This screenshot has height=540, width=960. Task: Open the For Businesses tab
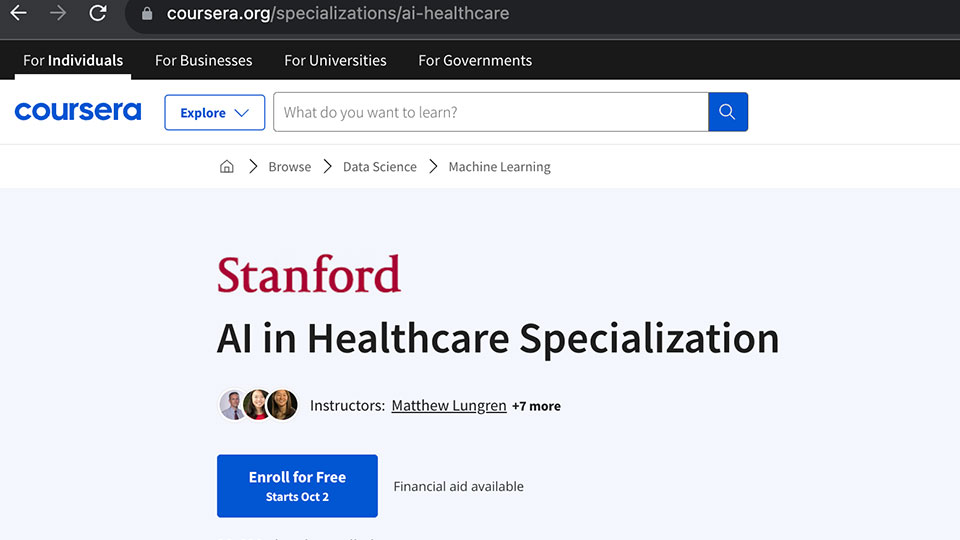(x=203, y=60)
